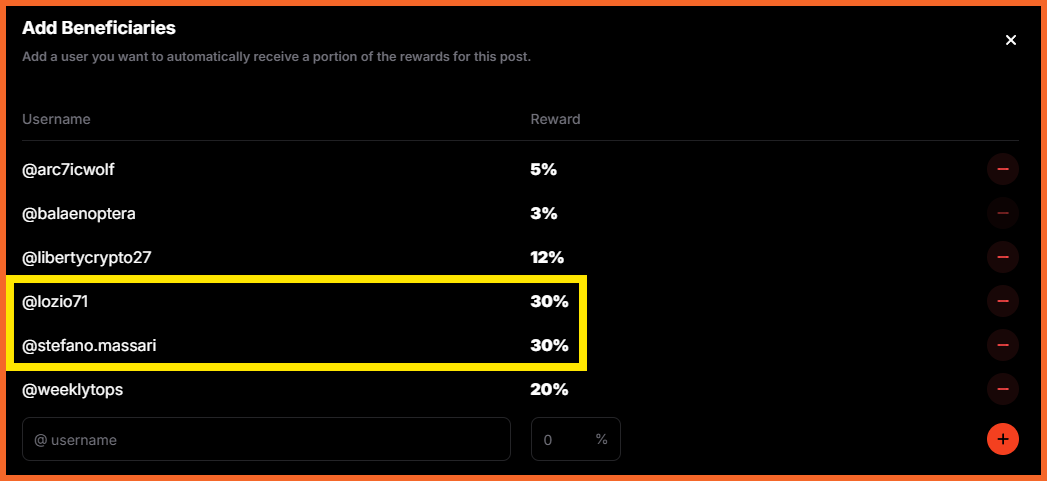Click the 12% reward for libertycrypto27
This screenshot has width=1047, height=481.
click(x=548, y=257)
